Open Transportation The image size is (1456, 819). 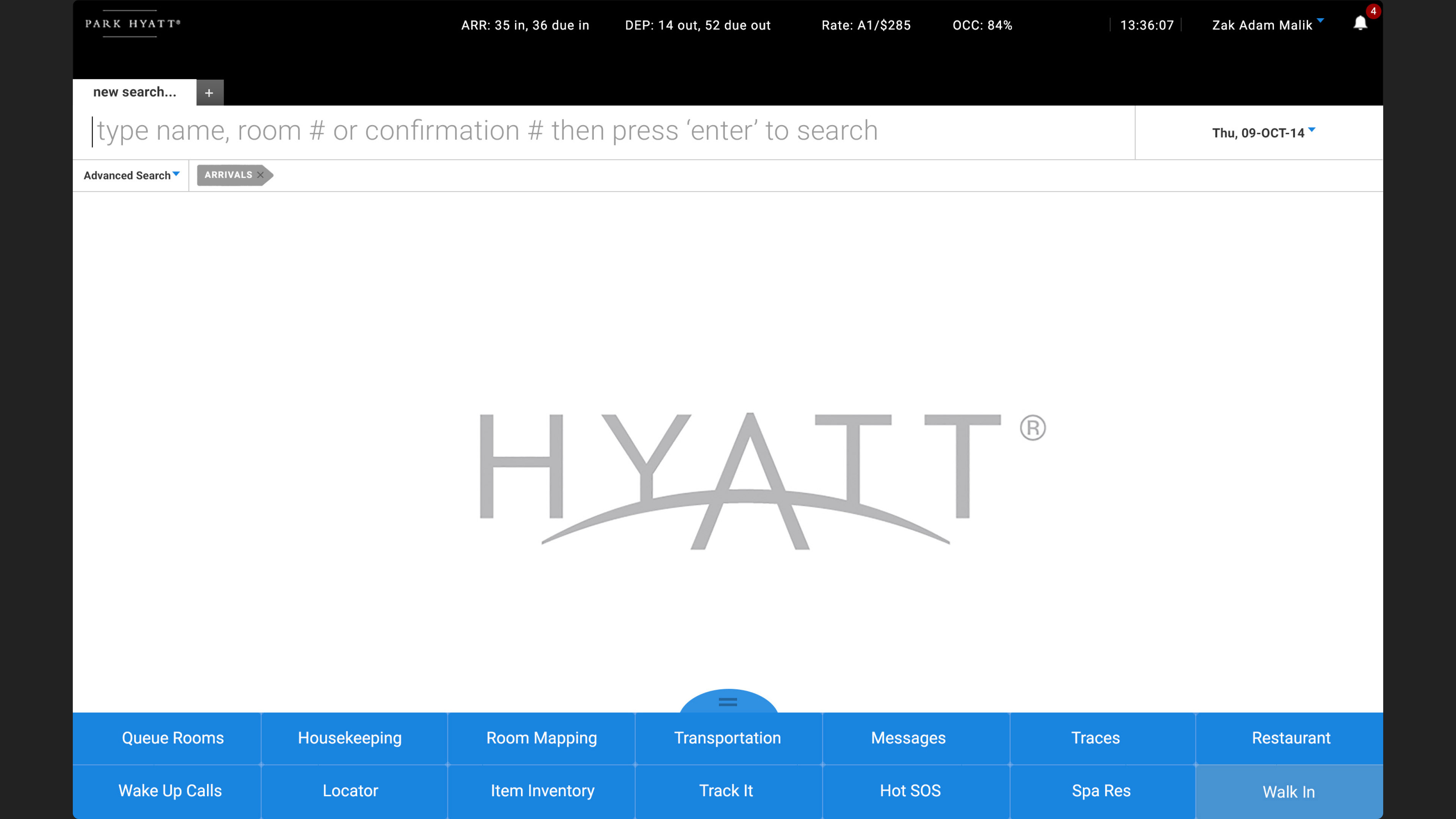tap(728, 738)
